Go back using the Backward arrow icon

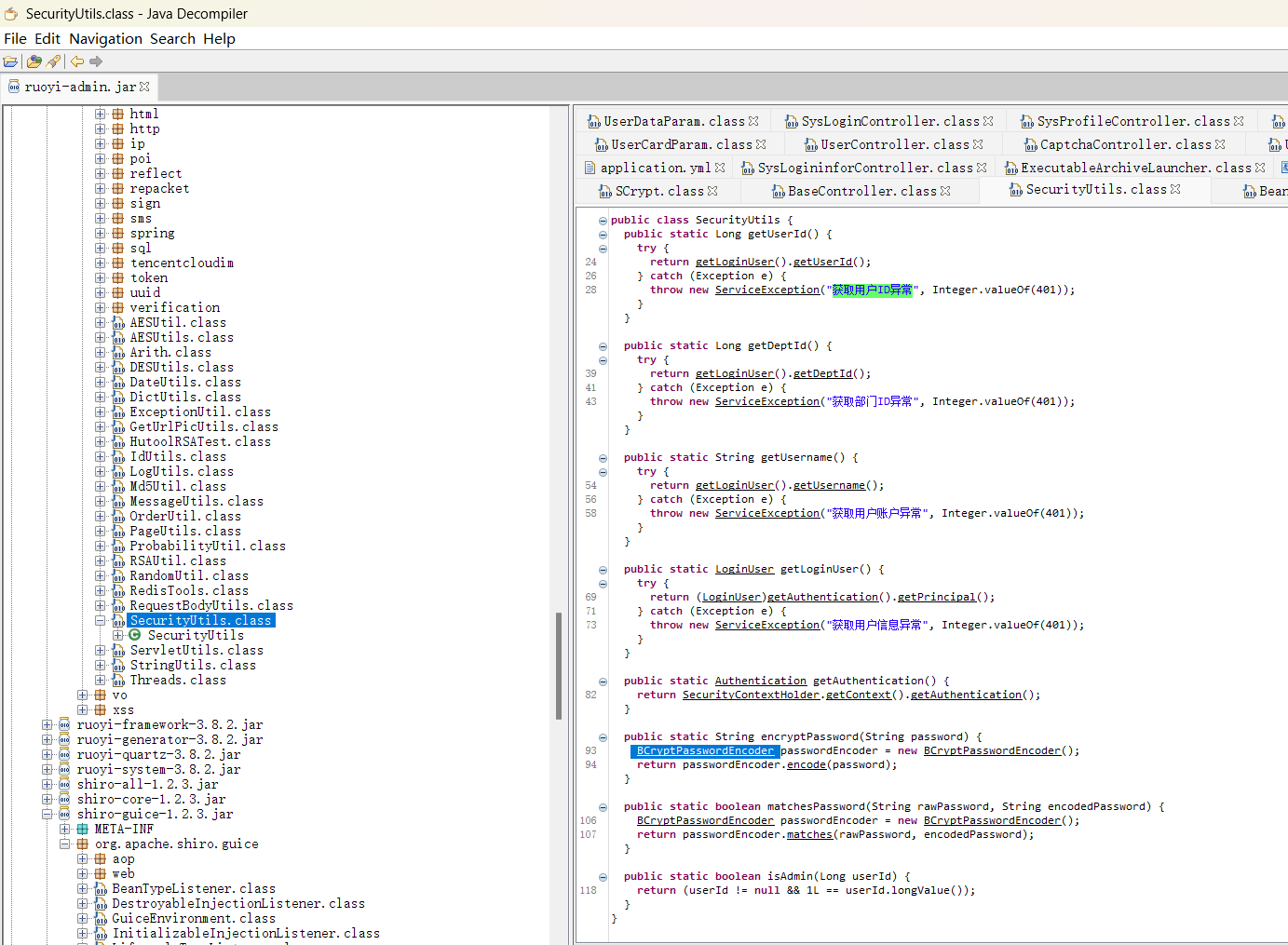[x=77, y=61]
